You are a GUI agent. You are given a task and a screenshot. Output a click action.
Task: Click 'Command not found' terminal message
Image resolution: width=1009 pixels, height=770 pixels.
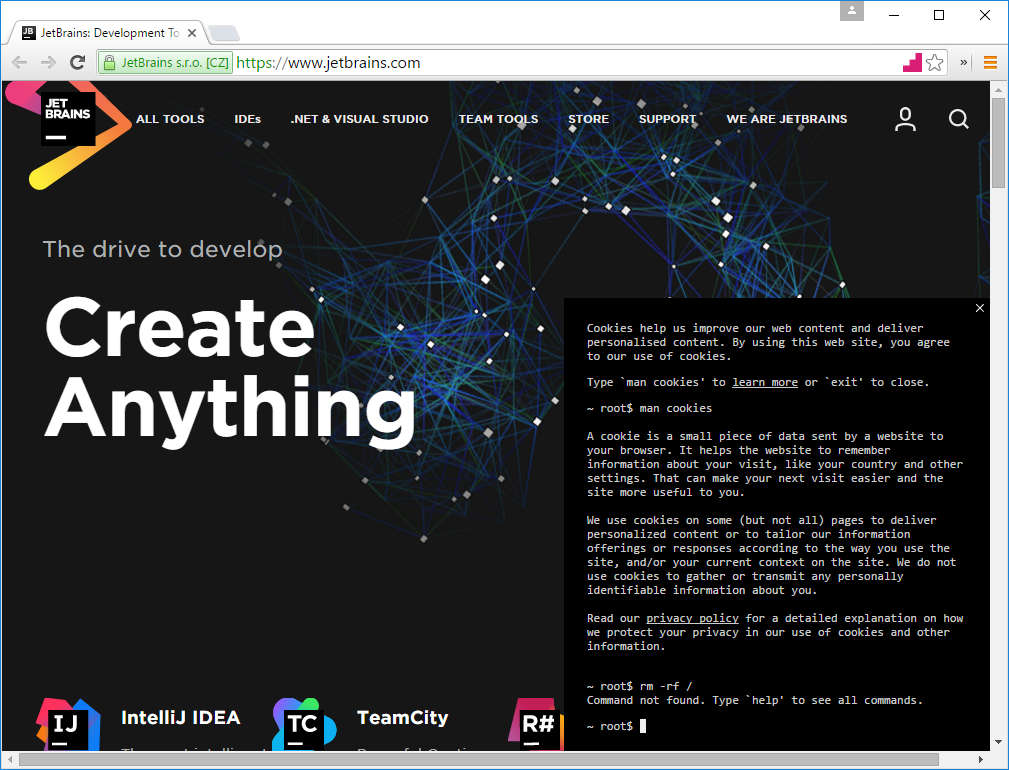click(754, 700)
